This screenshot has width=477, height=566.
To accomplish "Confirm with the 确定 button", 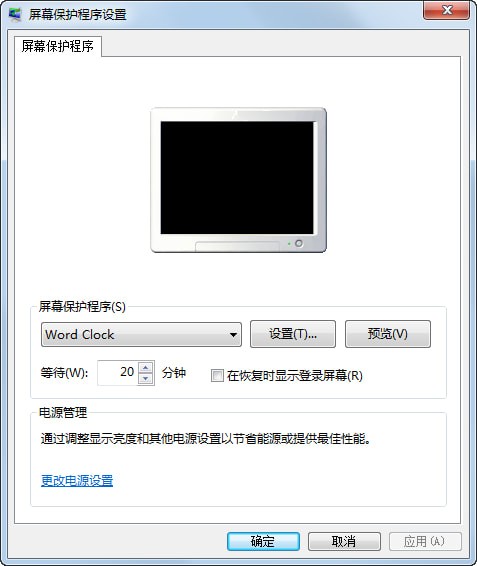I will tap(263, 541).
